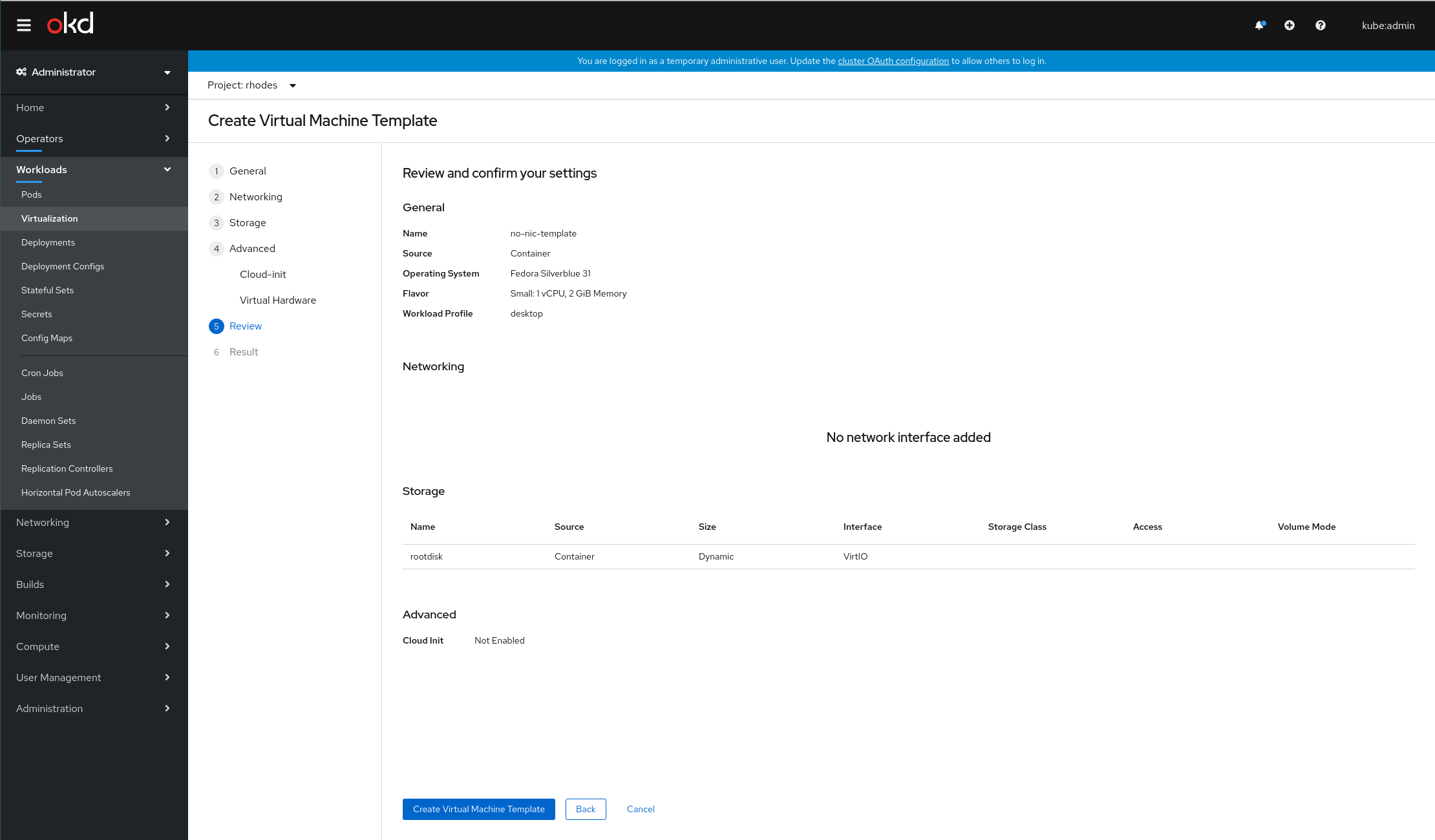Click step 1 General circle
Image resolution: width=1435 pixels, height=840 pixels.
217,171
